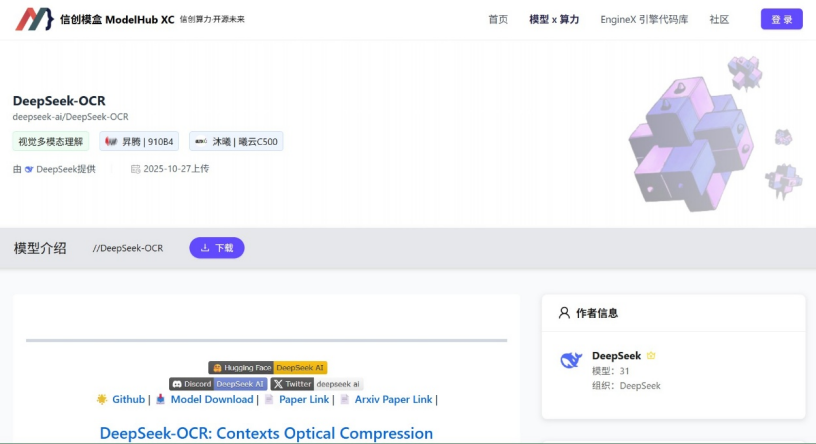Image resolution: width=816 pixels, height=444 pixels.
Task: Click the document icon beside Arxiv Paper Link
Action: [345, 399]
